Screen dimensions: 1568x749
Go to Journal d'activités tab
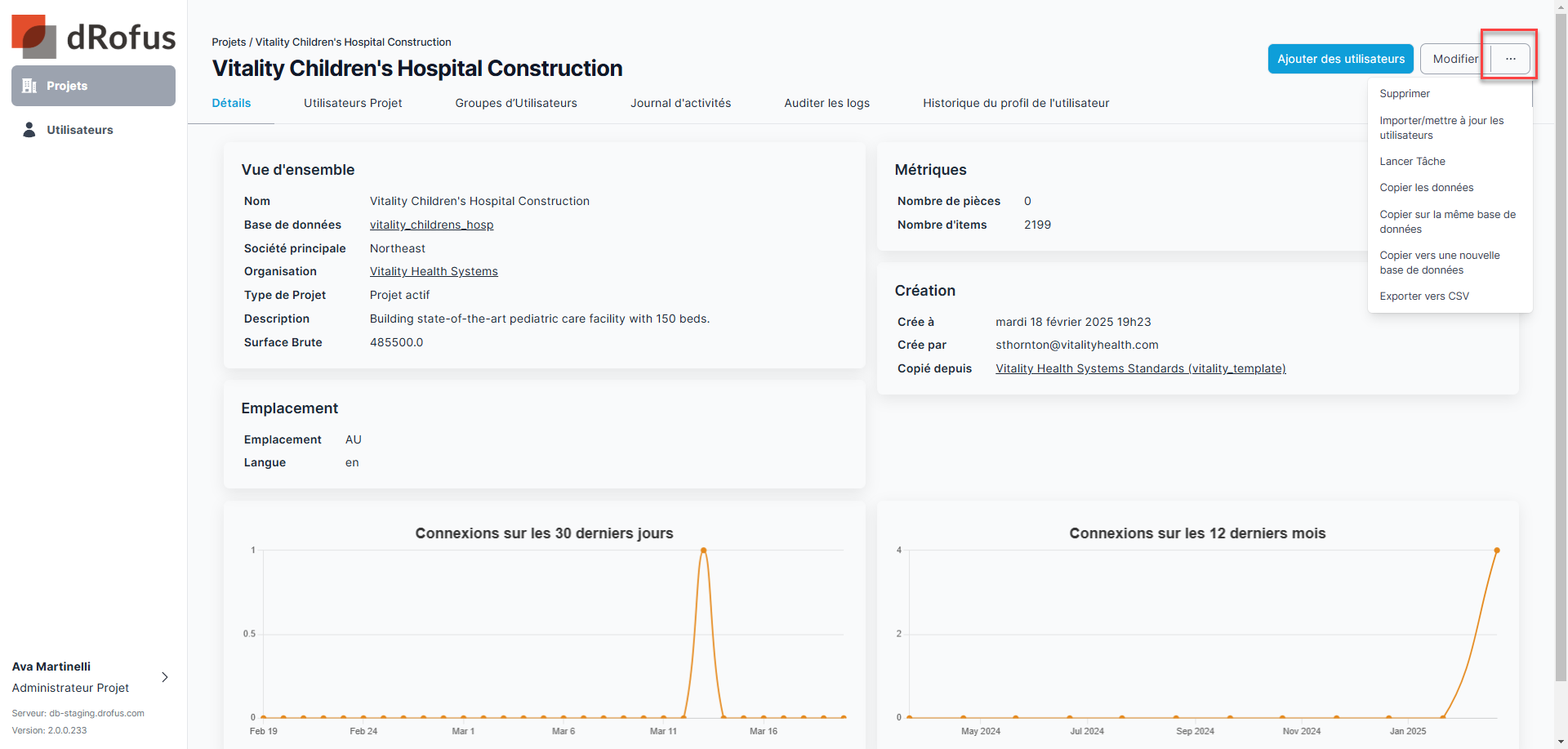(680, 103)
